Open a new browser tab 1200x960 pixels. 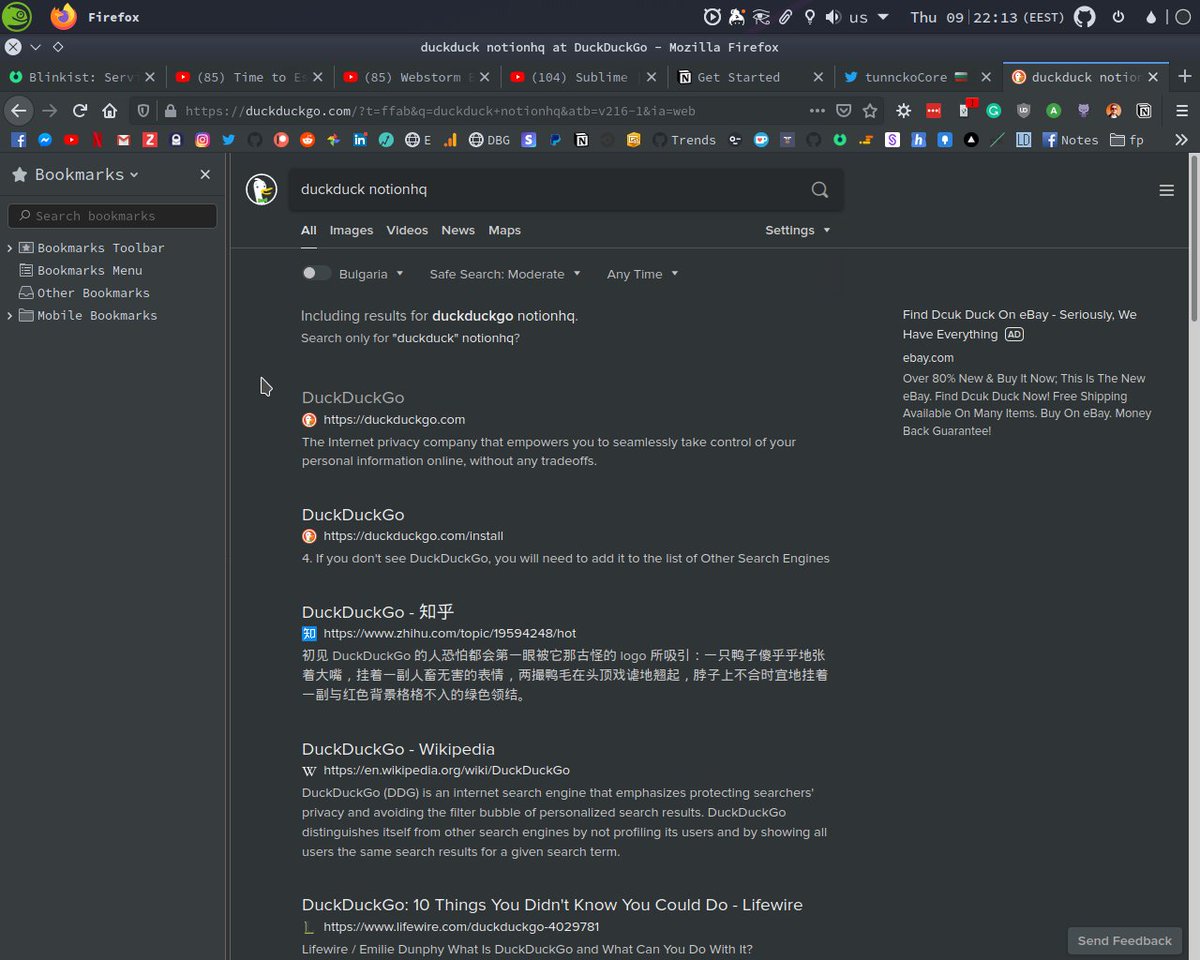pos(1184,77)
